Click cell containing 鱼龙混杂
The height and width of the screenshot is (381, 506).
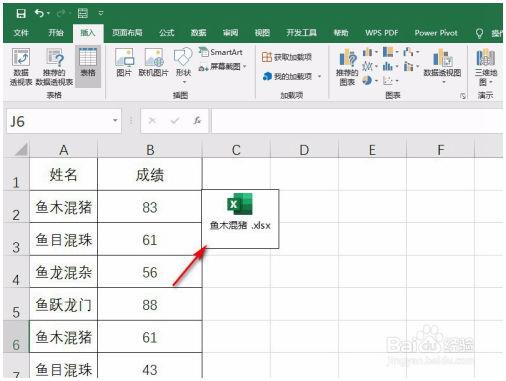coord(64,272)
